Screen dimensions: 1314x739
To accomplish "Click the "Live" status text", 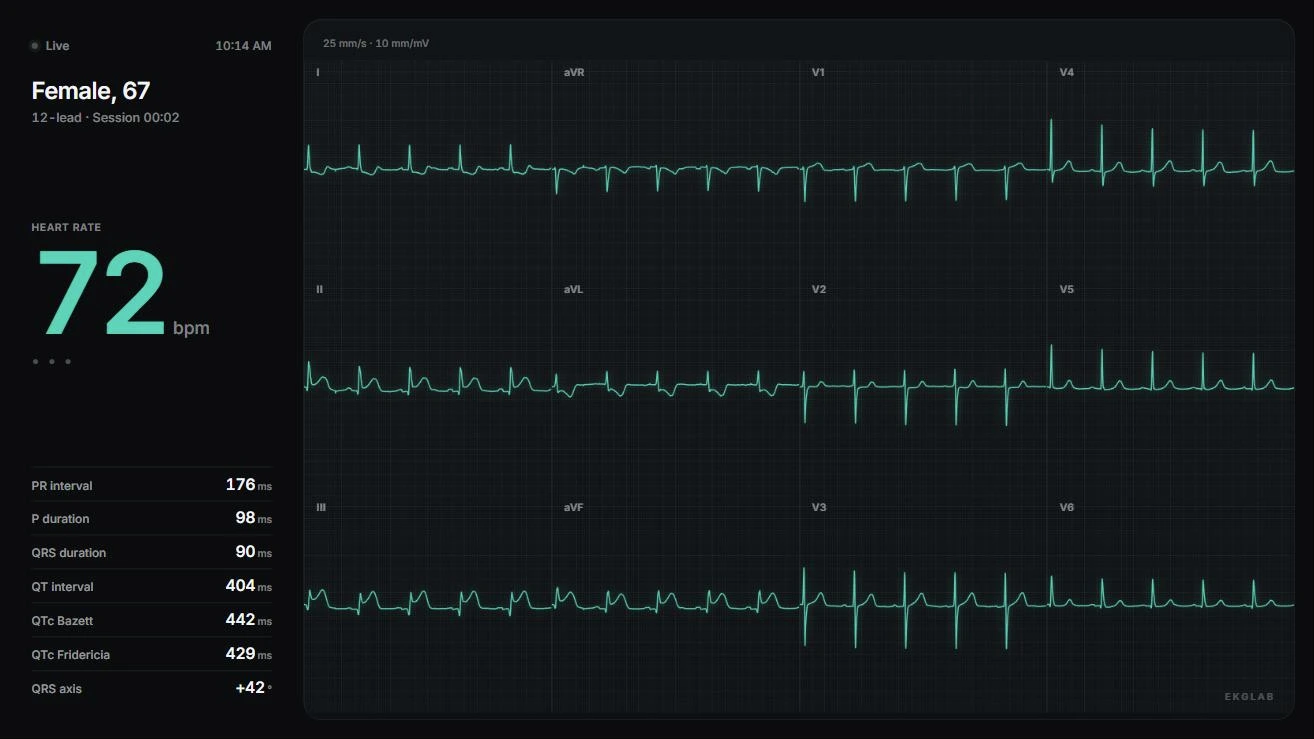I will (57, 46).
